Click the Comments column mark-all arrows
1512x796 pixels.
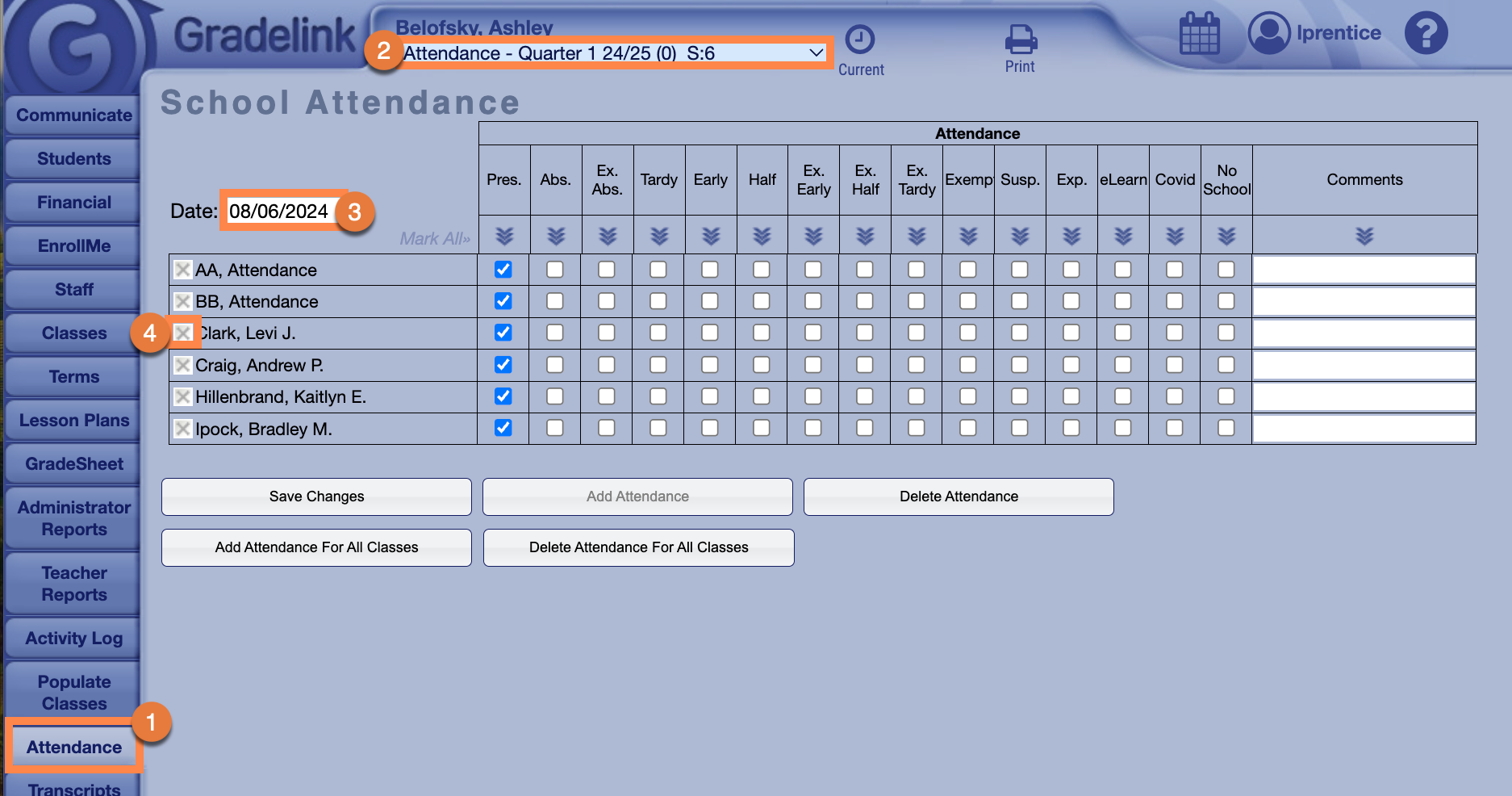[x=1364, y=236]
